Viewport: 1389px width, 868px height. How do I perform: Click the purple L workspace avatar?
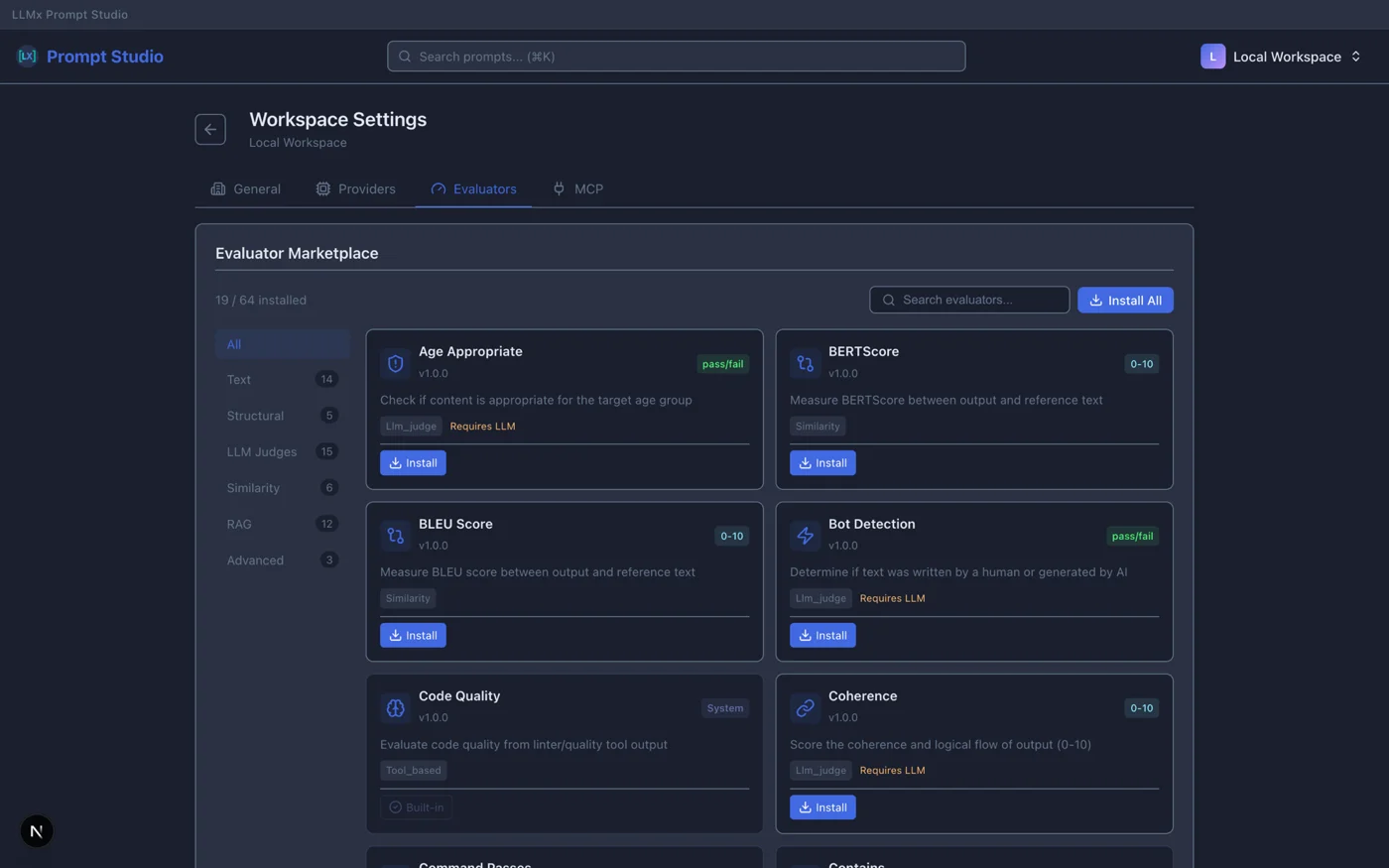[x=1212, y=57]
